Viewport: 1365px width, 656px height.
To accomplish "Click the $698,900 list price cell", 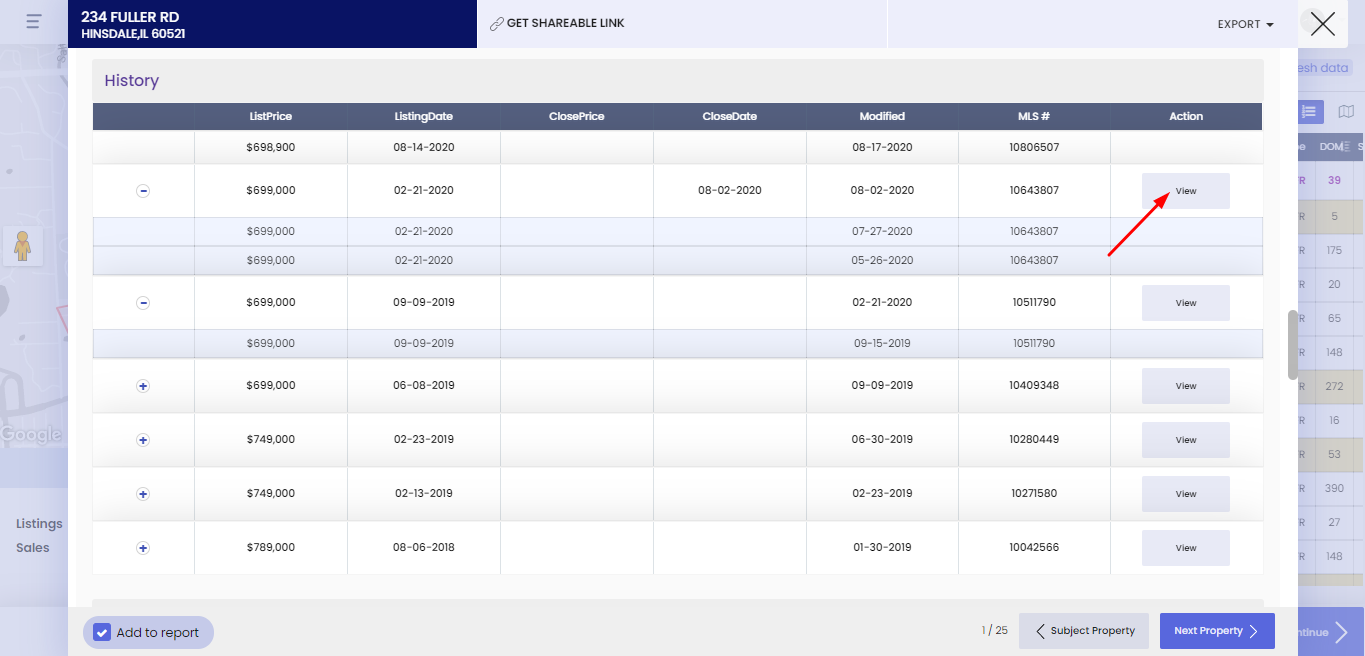I will click(271, 147).
